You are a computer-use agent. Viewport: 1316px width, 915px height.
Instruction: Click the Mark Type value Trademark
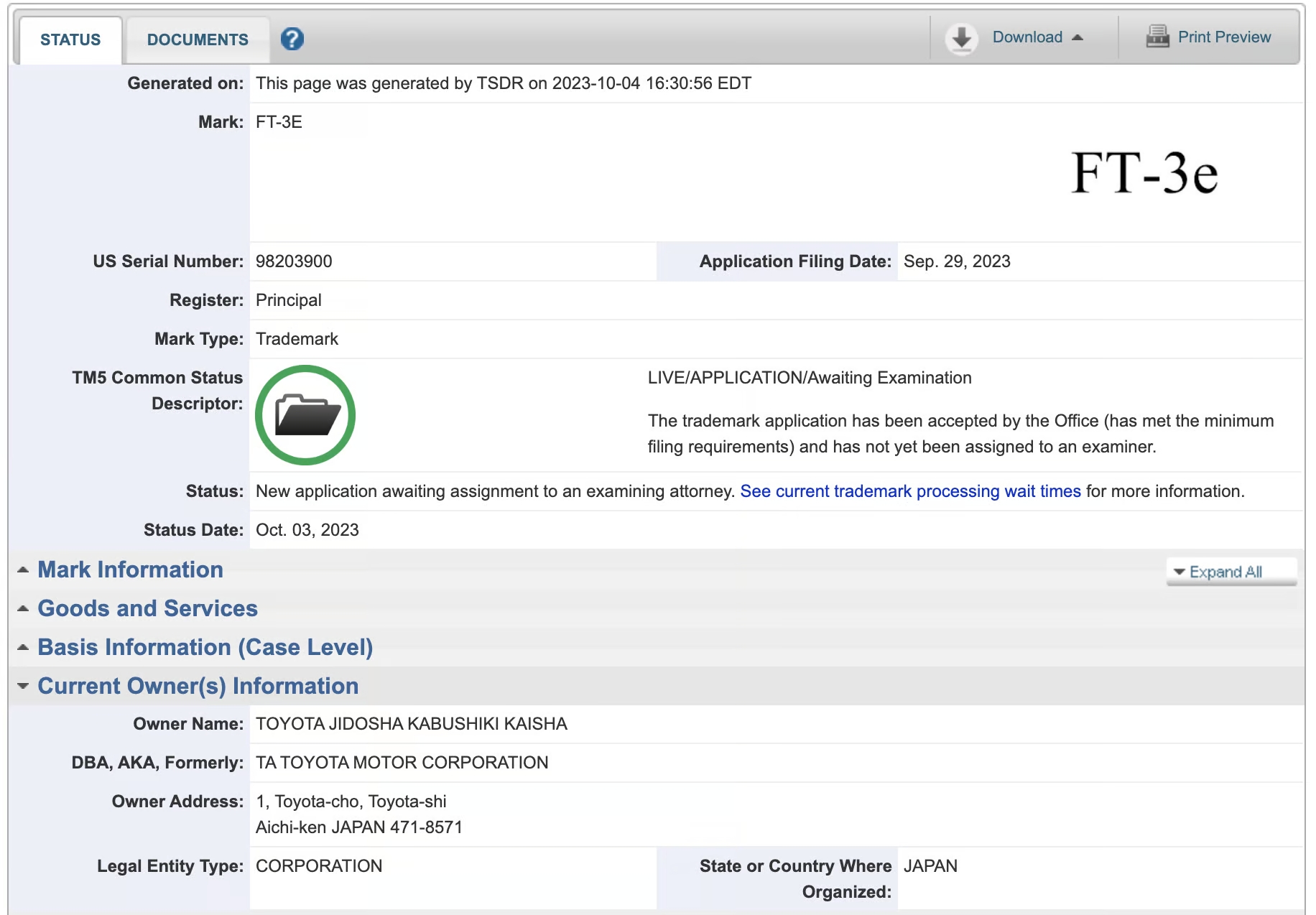coord(297,339)
